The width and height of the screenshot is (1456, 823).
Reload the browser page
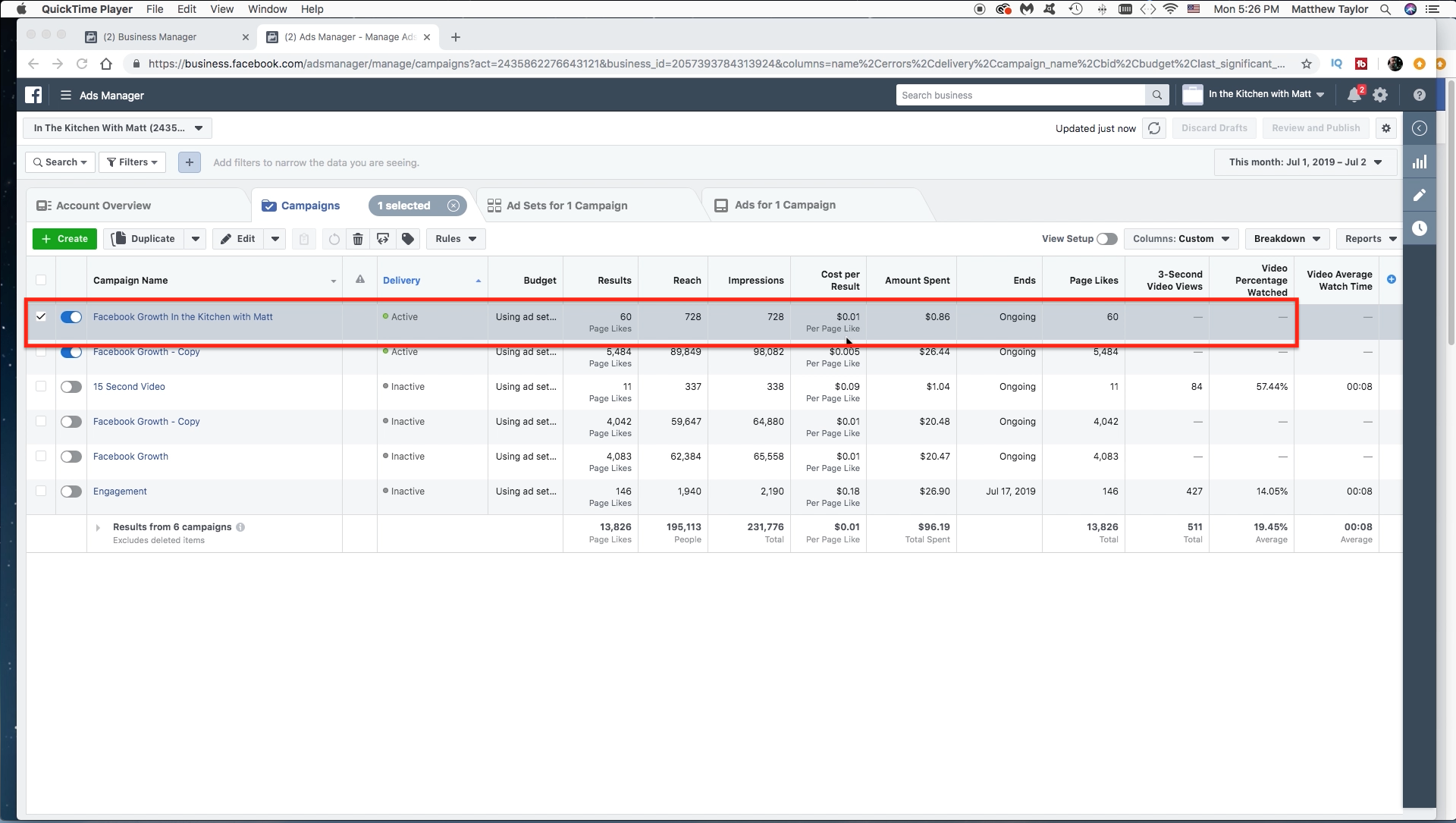(x=82, y=64)
